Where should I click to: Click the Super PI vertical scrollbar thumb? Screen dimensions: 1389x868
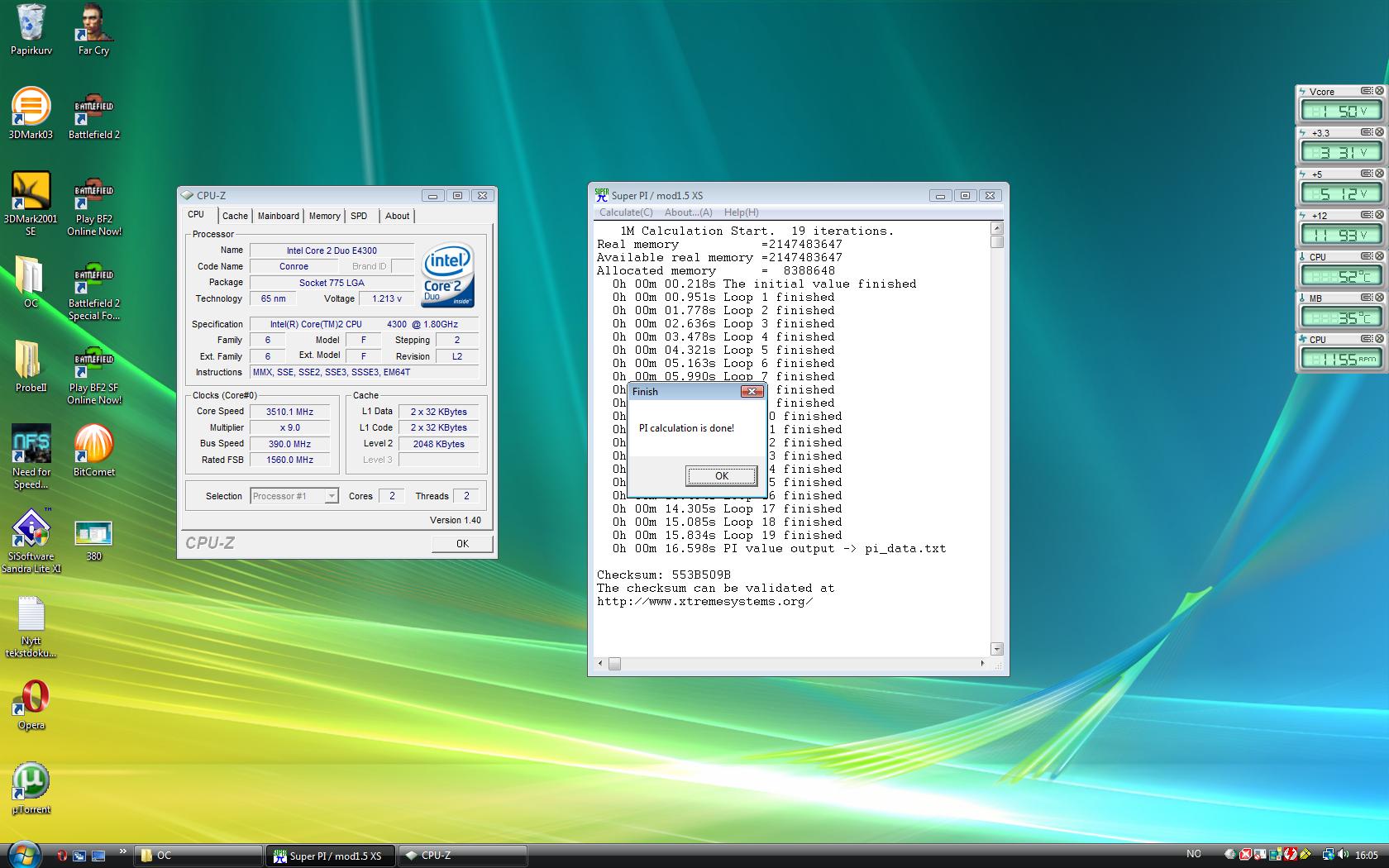point(997,241)
